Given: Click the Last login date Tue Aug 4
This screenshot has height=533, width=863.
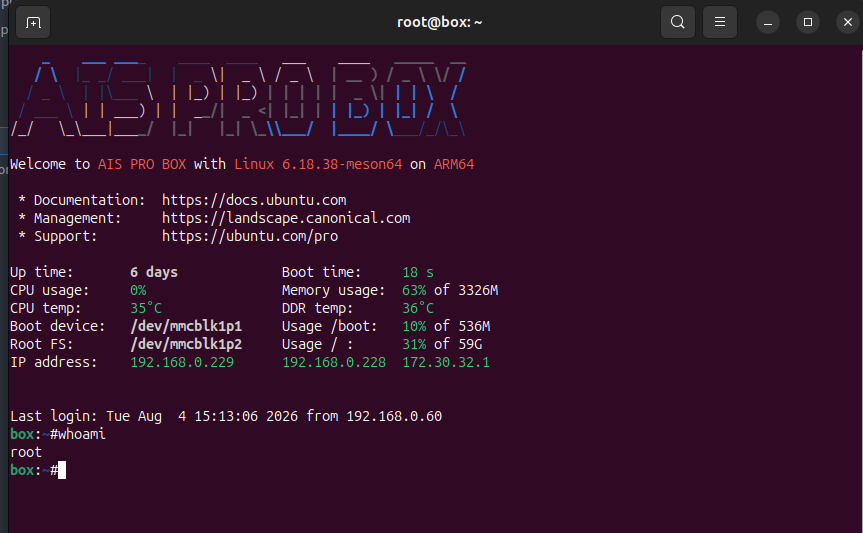Looking at the screenshot, I should [146, 416].
